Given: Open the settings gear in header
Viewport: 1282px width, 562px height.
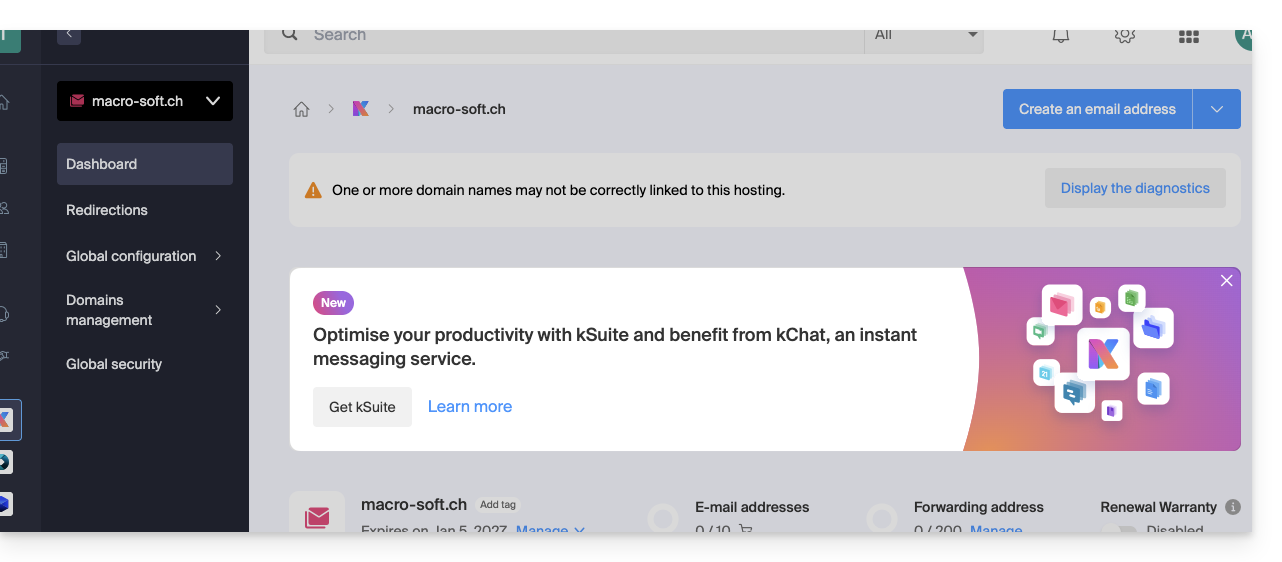Looking at the screenshot, I should tap(1124, 36).
